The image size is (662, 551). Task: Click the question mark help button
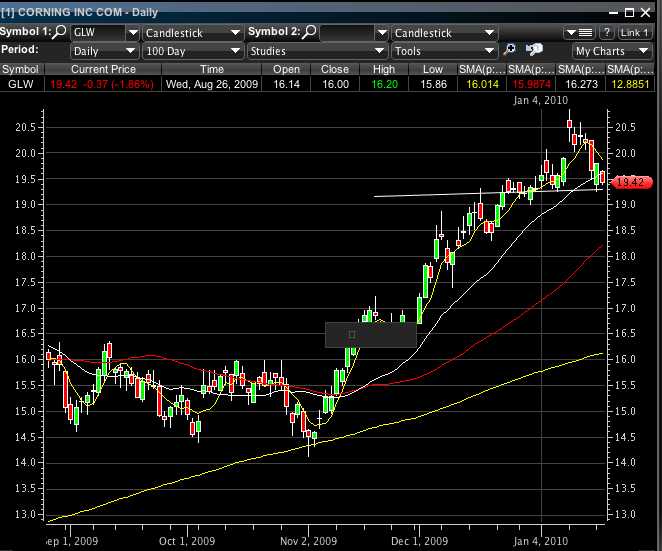606,33
